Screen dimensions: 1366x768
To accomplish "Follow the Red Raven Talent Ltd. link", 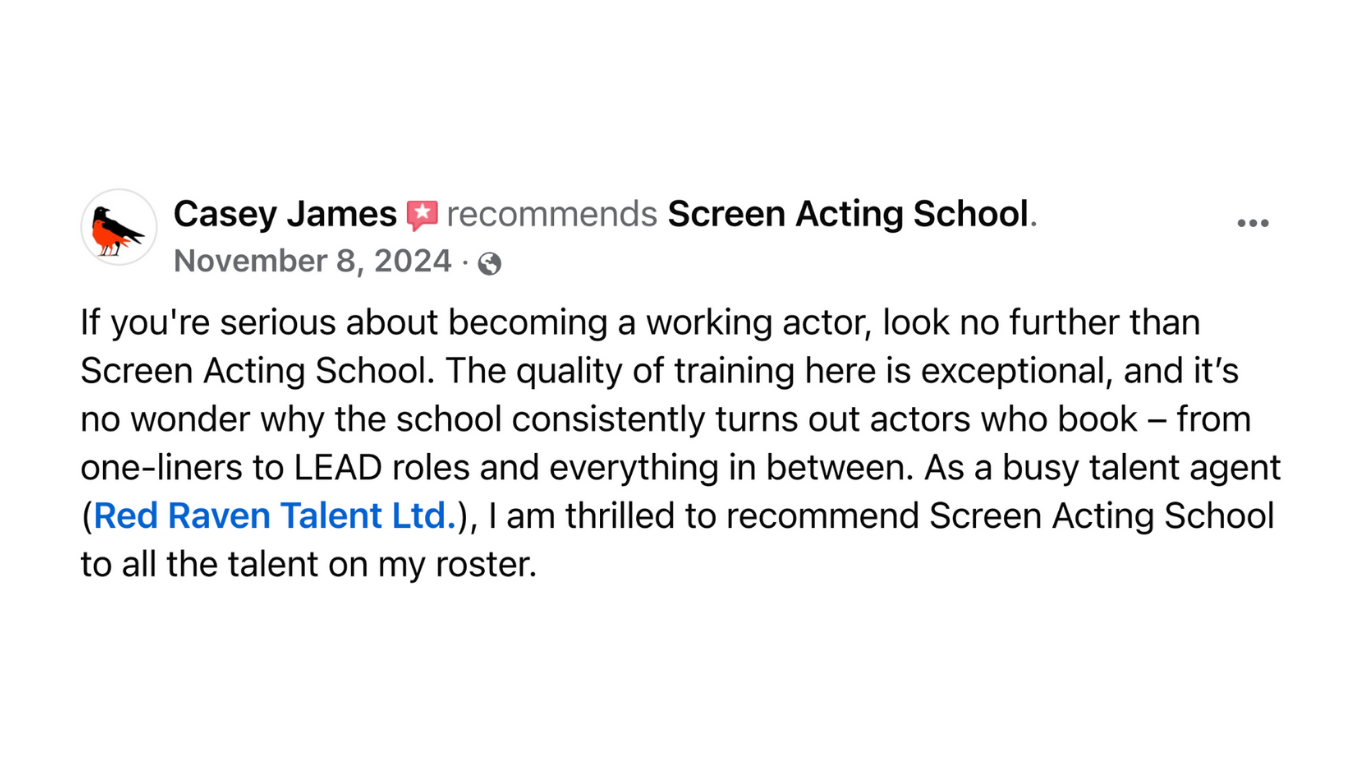I will [x=275, y=516].
